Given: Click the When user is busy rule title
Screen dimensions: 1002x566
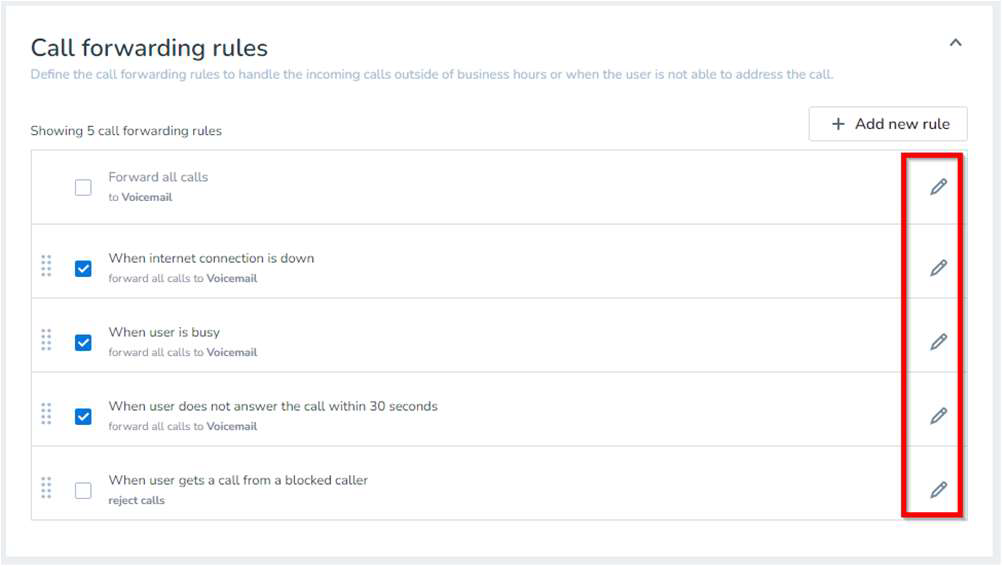Looking at the screenshot, I should pos(164,332).
